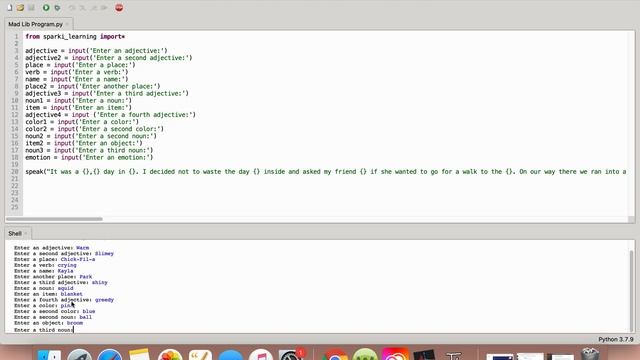Click the Step into debug icon
This screenshot has width=640, height=360.
pos(83,8)
